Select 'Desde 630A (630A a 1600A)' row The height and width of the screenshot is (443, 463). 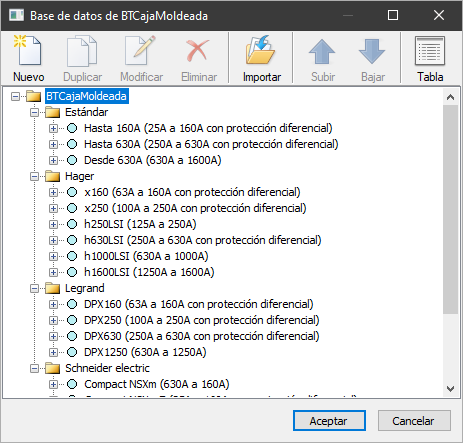[x=153, y=160]
